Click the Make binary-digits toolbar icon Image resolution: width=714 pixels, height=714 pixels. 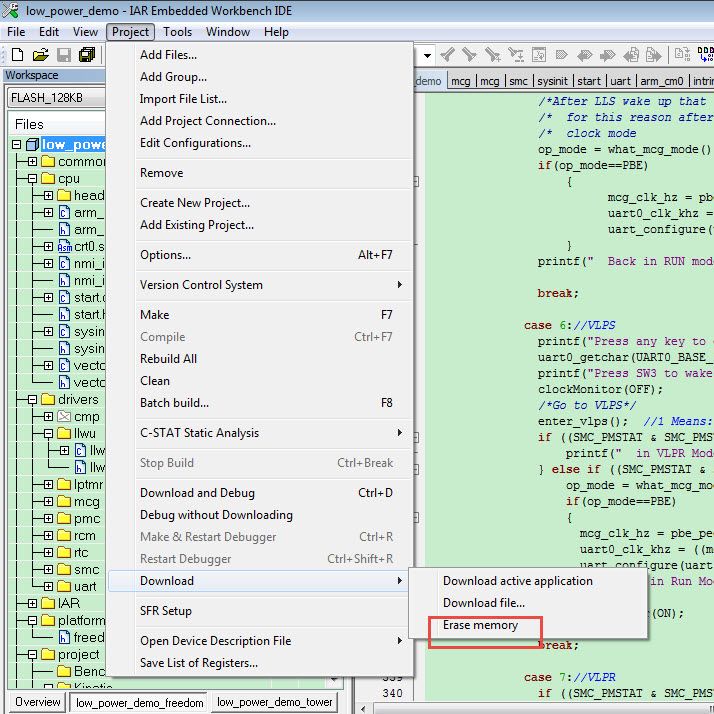click(x=706, y=55)
